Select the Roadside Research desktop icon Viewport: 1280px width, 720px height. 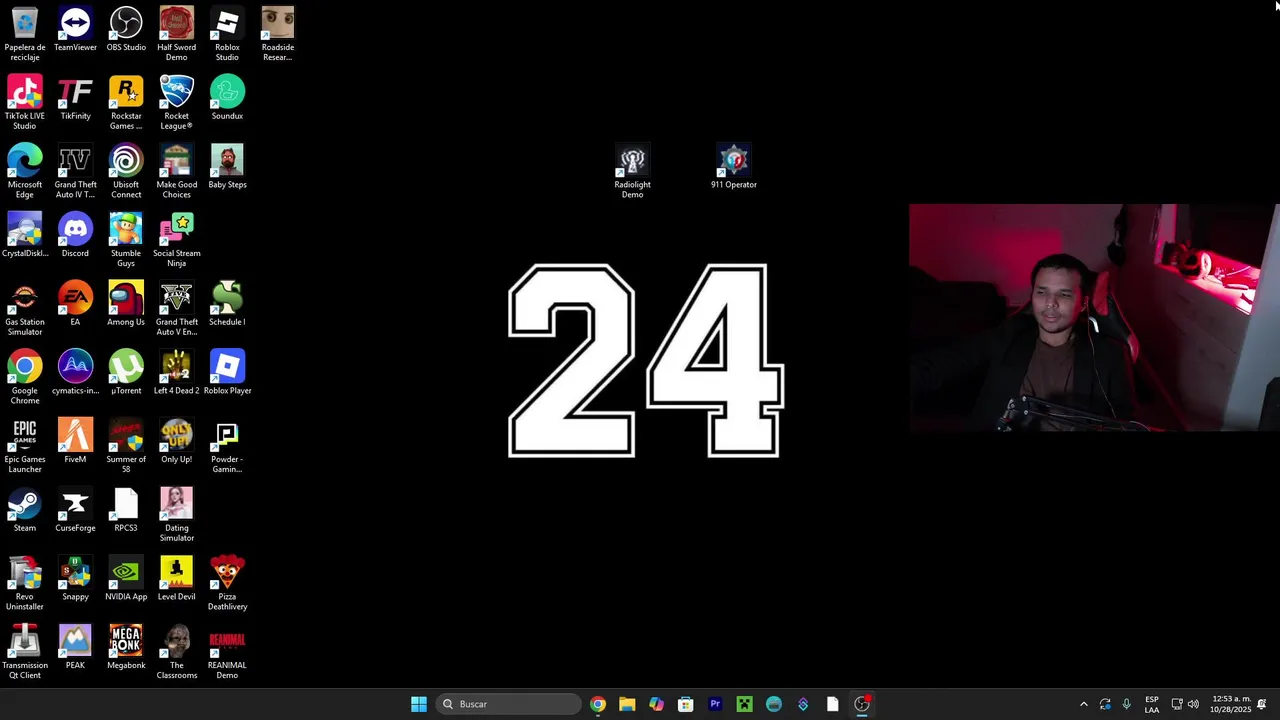[277, 34]
